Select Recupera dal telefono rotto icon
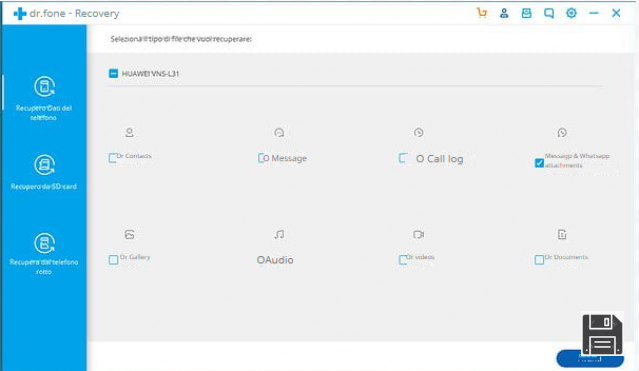Image resolution: width=639 pixels, height=371 pixels. click(44, 243)
